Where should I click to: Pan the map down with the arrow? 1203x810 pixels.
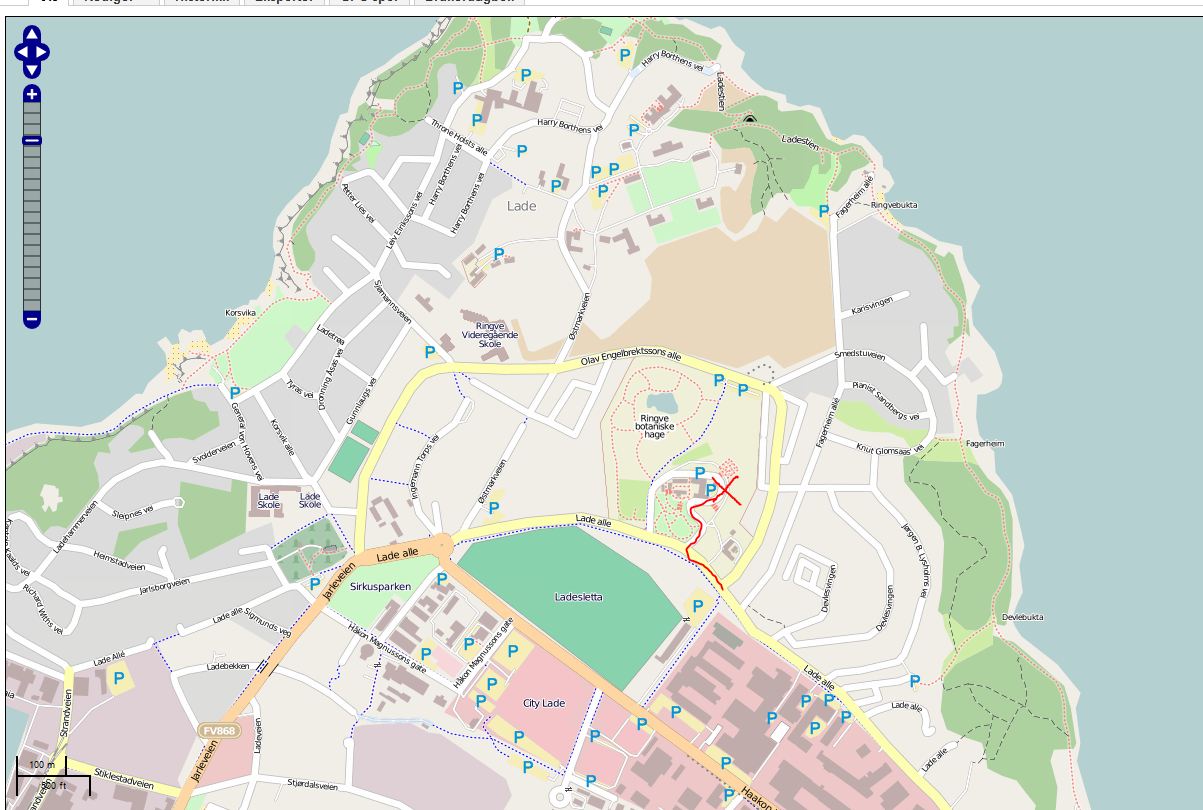[32, 70]
